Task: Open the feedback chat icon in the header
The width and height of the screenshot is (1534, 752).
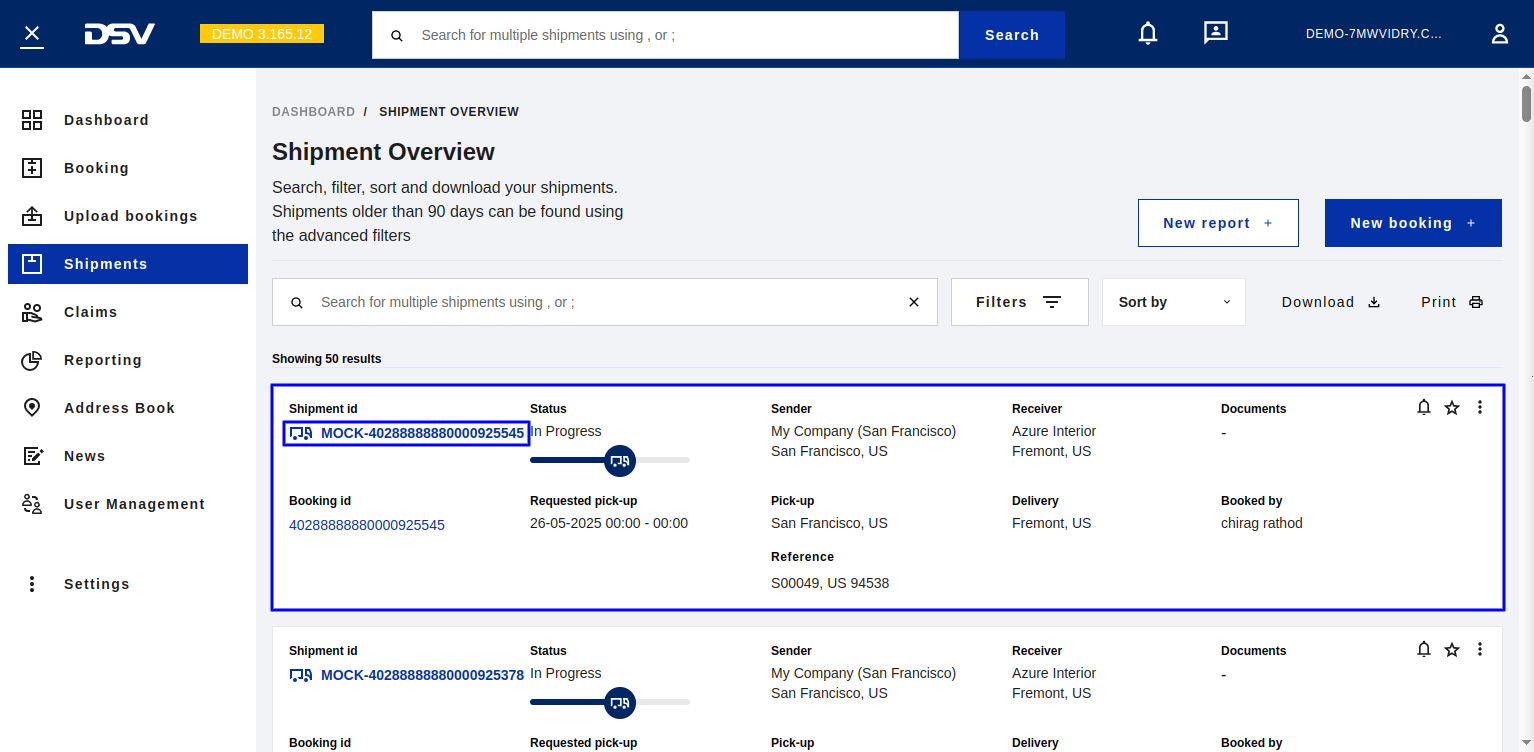Action: [x=1215, y=34]
